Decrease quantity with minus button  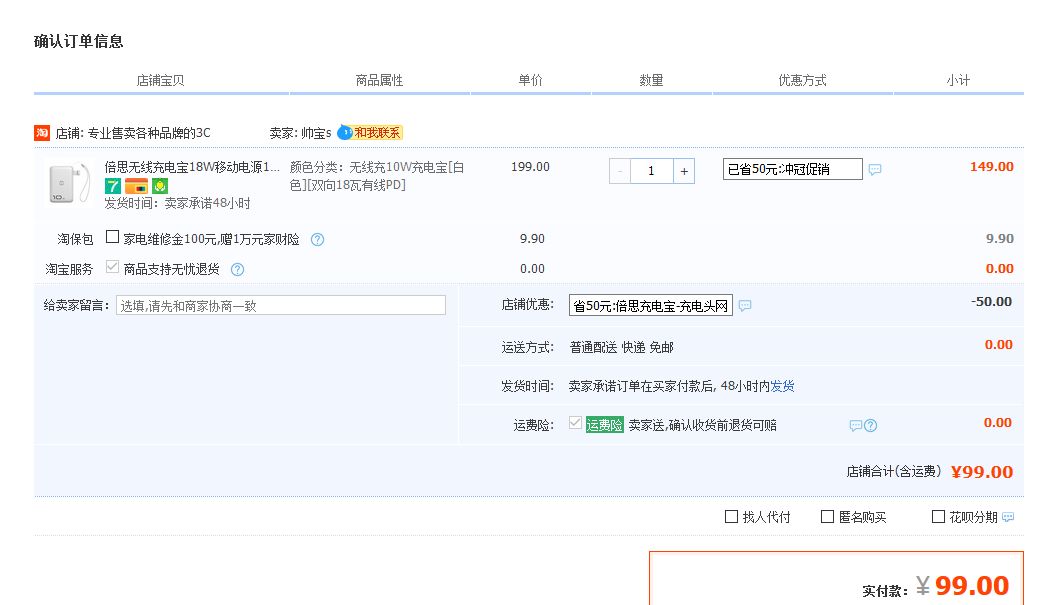pyautogui.click(x=620, y=171)
